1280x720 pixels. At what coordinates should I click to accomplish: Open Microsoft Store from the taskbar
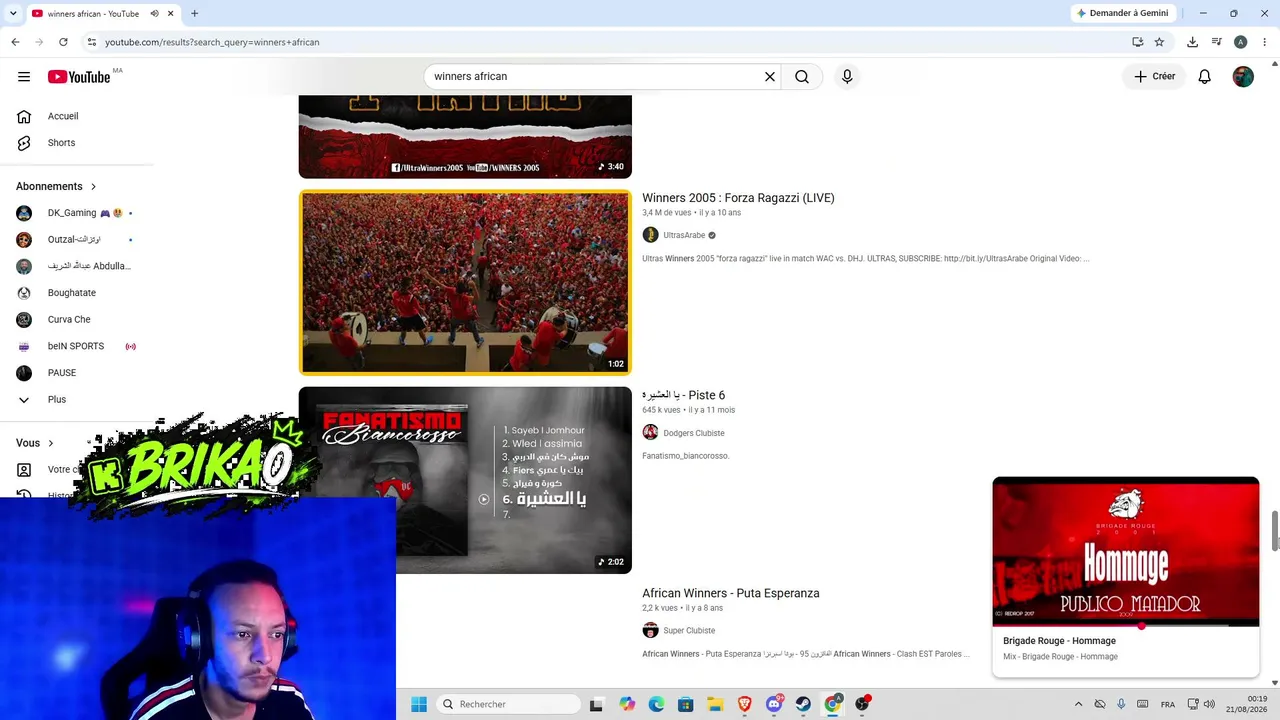(x=685, y=704)
